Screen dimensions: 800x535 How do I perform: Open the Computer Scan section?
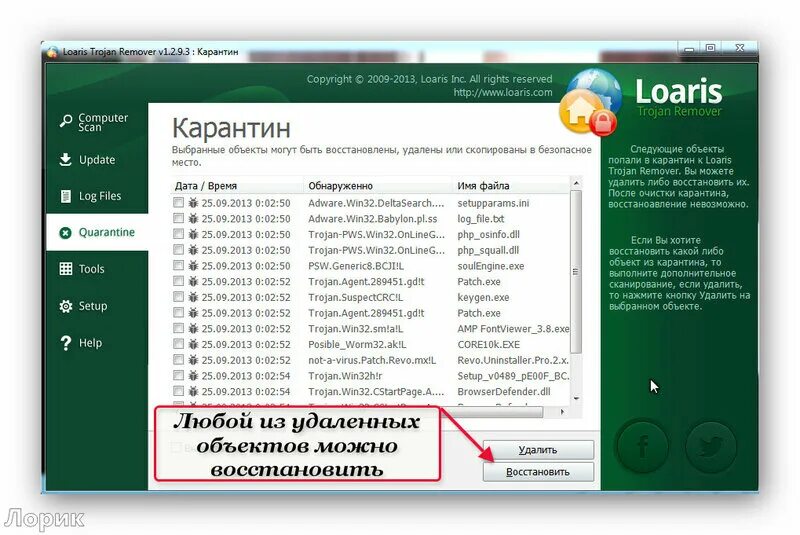tap(97, 121)
